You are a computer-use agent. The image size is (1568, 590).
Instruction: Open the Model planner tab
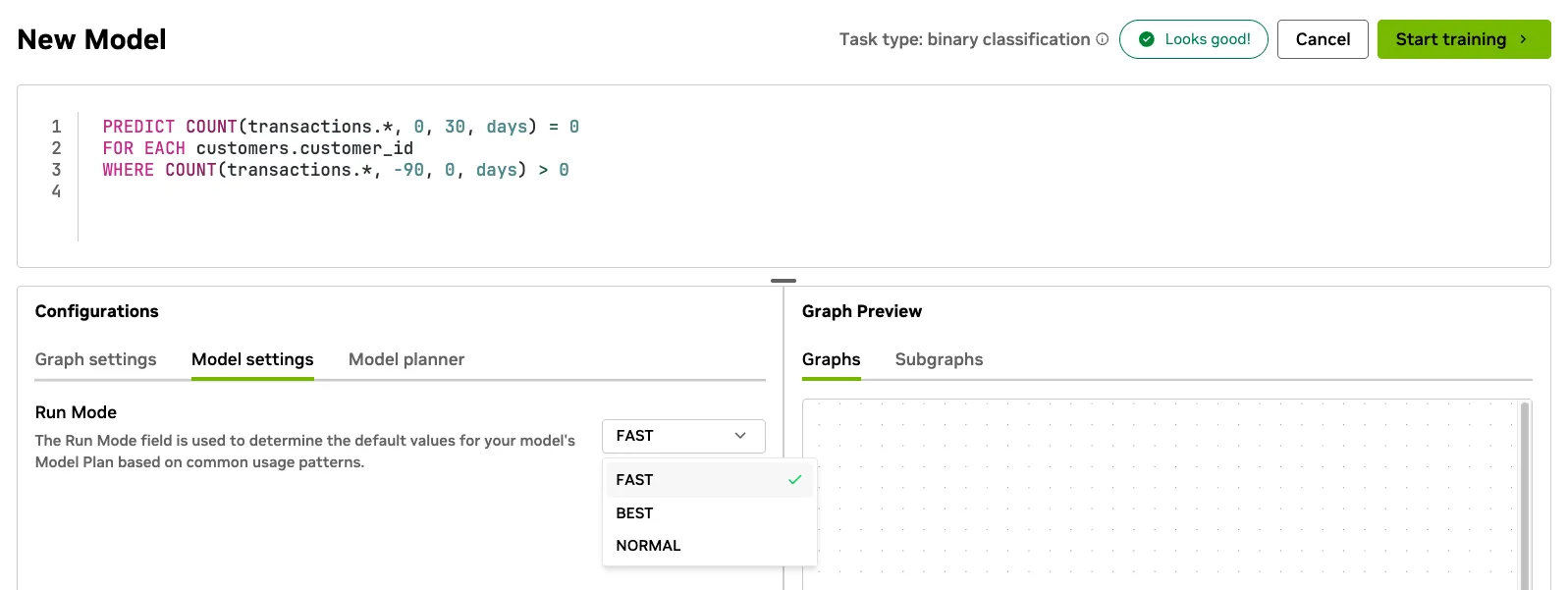click(406, 359)
